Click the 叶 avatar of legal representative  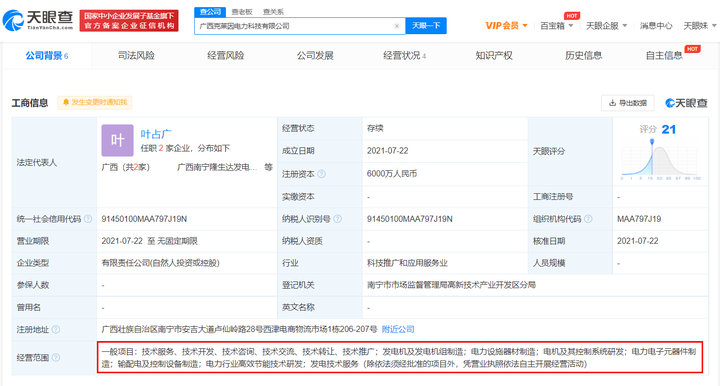click(118, 140)
